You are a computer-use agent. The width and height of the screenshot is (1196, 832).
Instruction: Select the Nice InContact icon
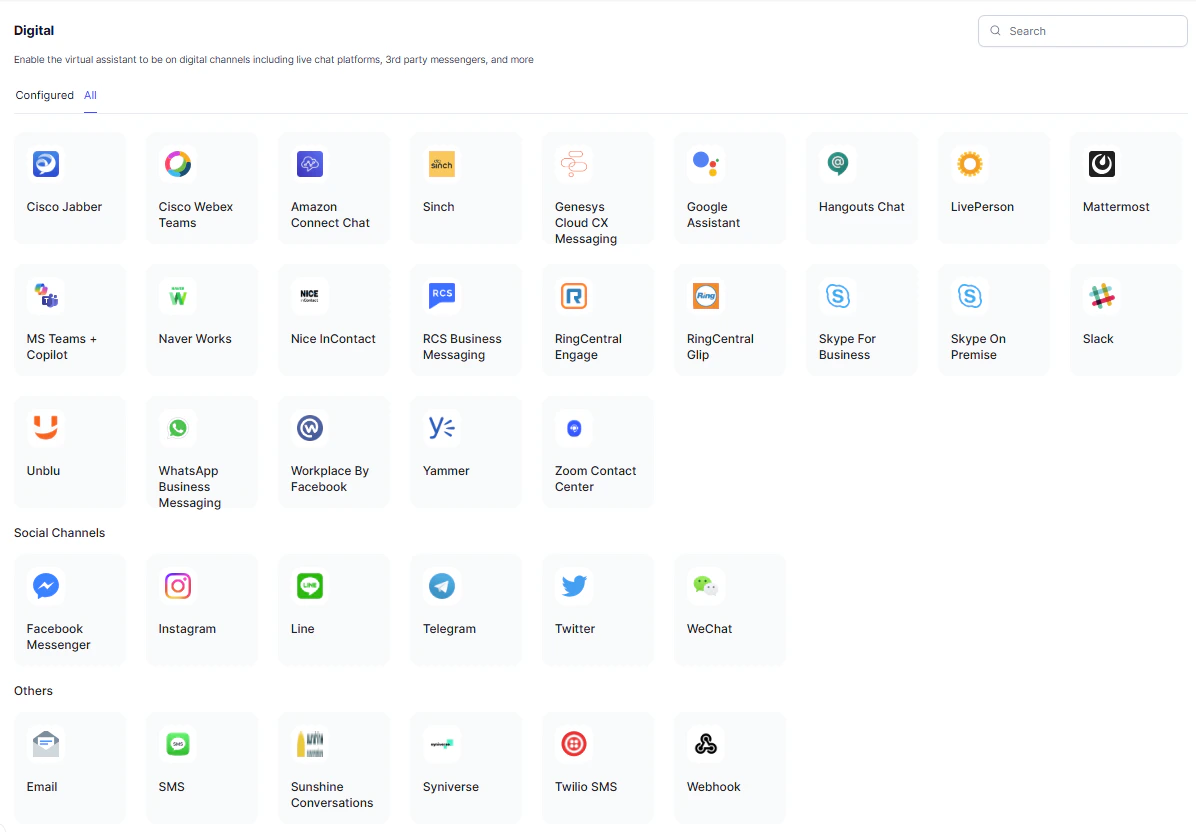[310, 296]
